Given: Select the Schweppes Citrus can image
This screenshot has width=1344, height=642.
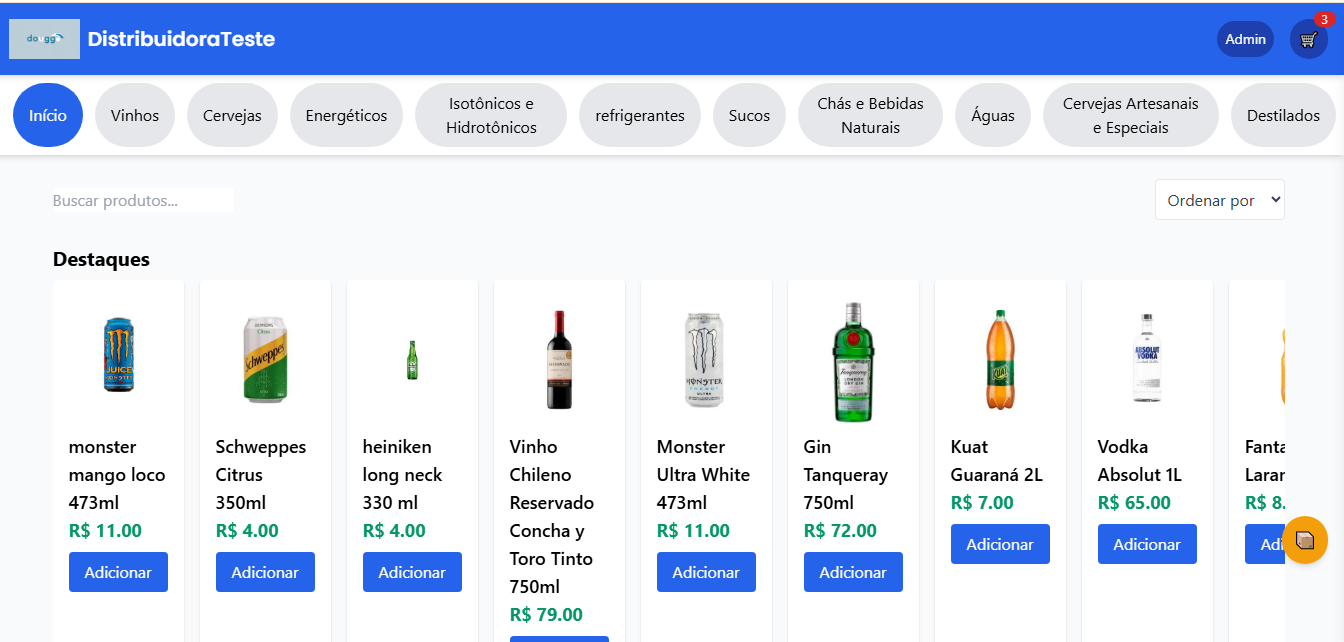Looking at the screenshot, I should [265, 359].
